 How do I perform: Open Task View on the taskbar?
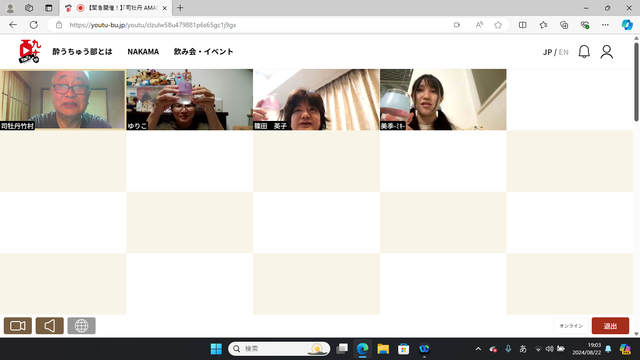(x=342, y=349)
